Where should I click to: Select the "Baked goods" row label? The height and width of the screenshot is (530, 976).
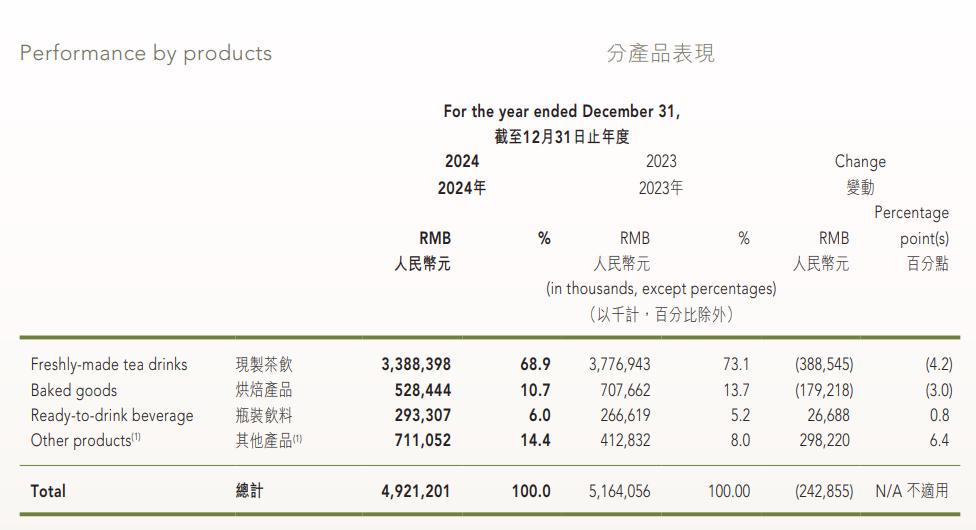click(x=74, y=390)
